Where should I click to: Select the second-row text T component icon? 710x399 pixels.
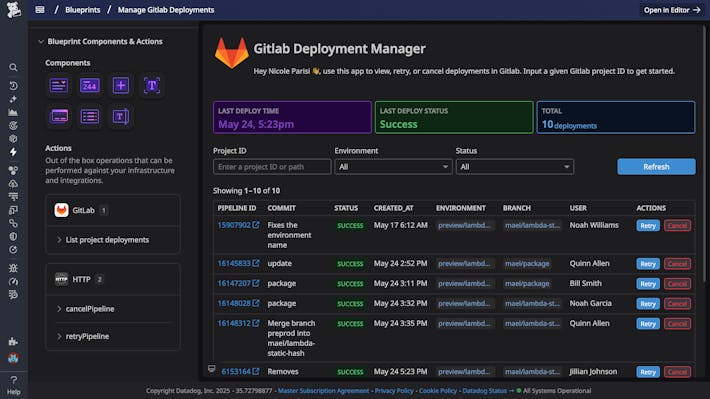[120, 116]
